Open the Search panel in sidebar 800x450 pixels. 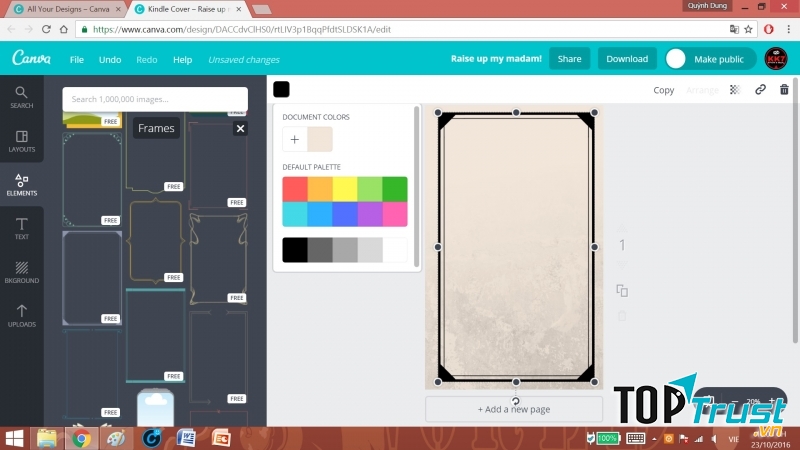[21, 97]
